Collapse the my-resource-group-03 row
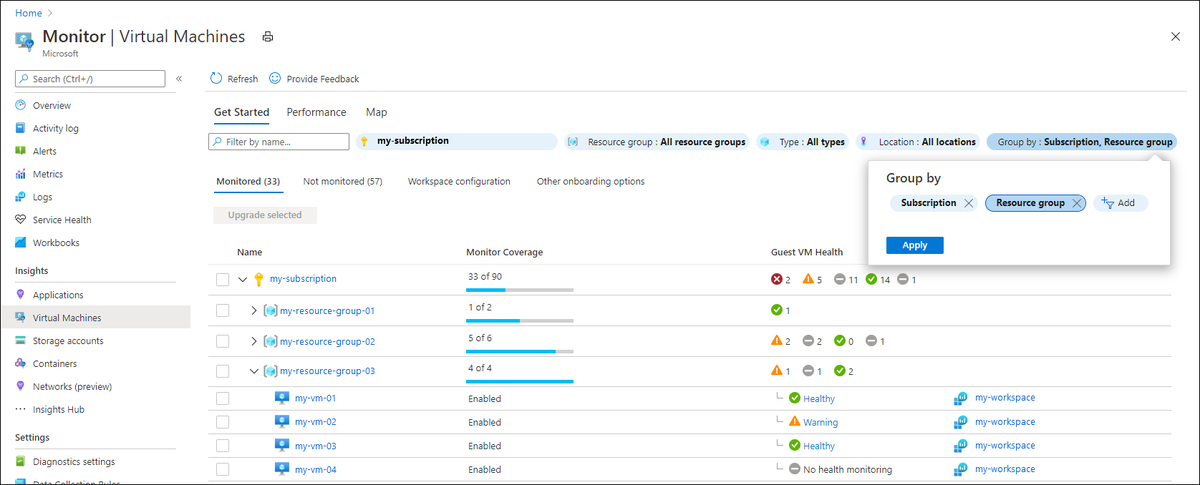 [254, 372]
